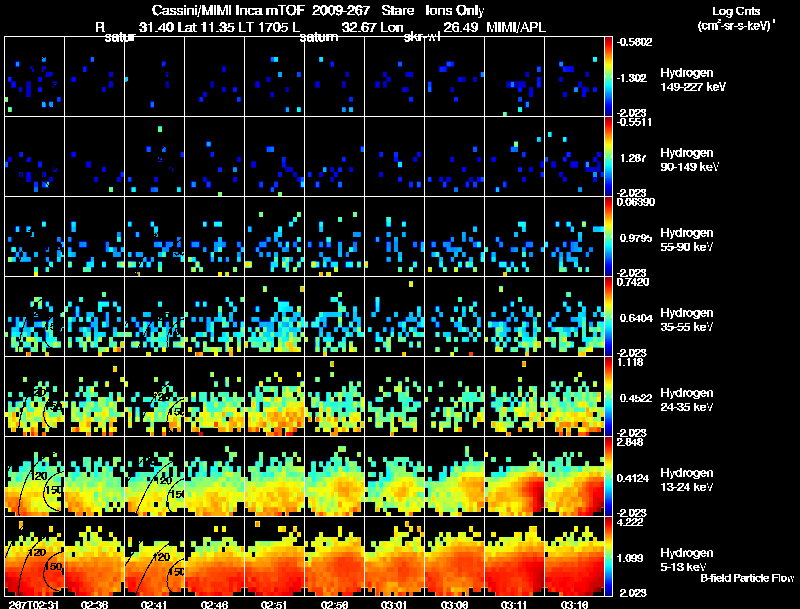
Task: Click color bar beside Hydrogen 24-35 keV row
Action: (x=610, y=397)
